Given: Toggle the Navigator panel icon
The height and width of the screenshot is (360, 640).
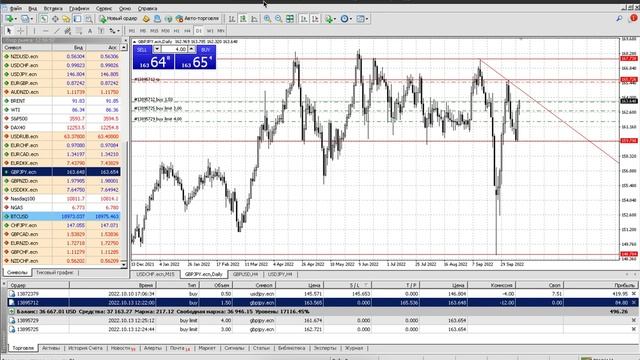Looking at the screenshot, I should point(66,19).
